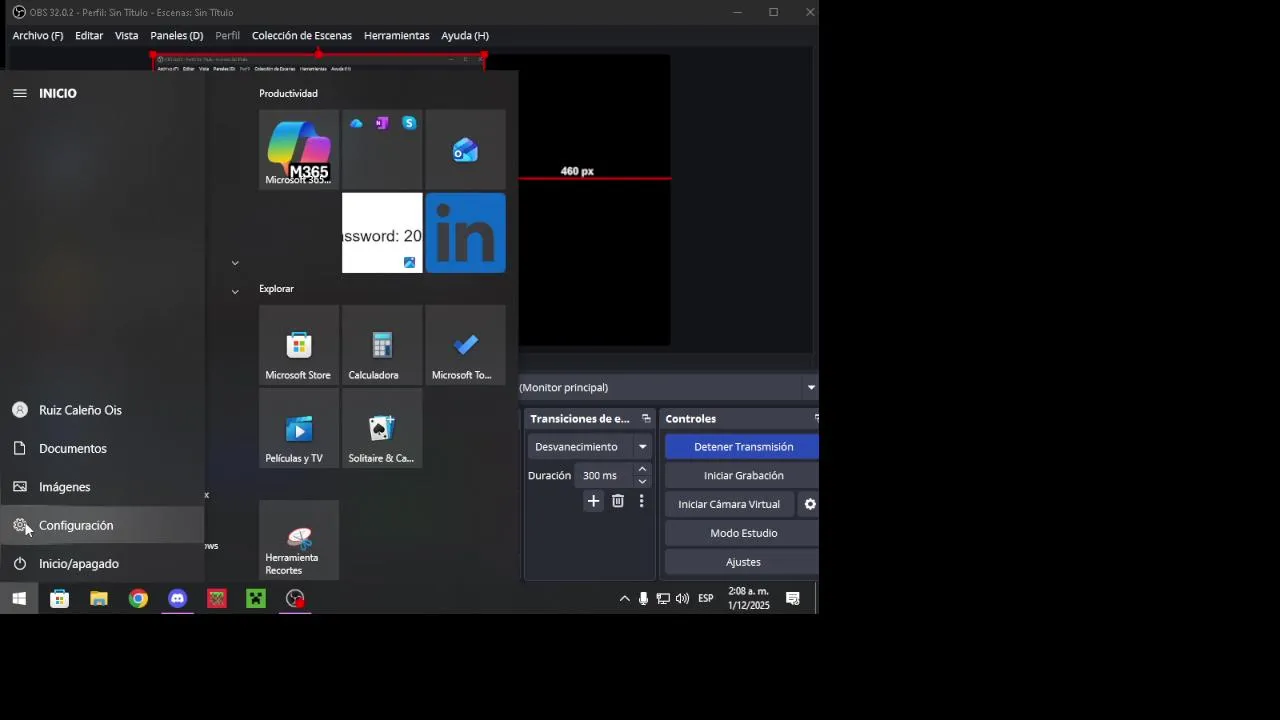Screen dimensions: 1280x720
Task: Show hidden system tray icons
Action: click(624, 599)
